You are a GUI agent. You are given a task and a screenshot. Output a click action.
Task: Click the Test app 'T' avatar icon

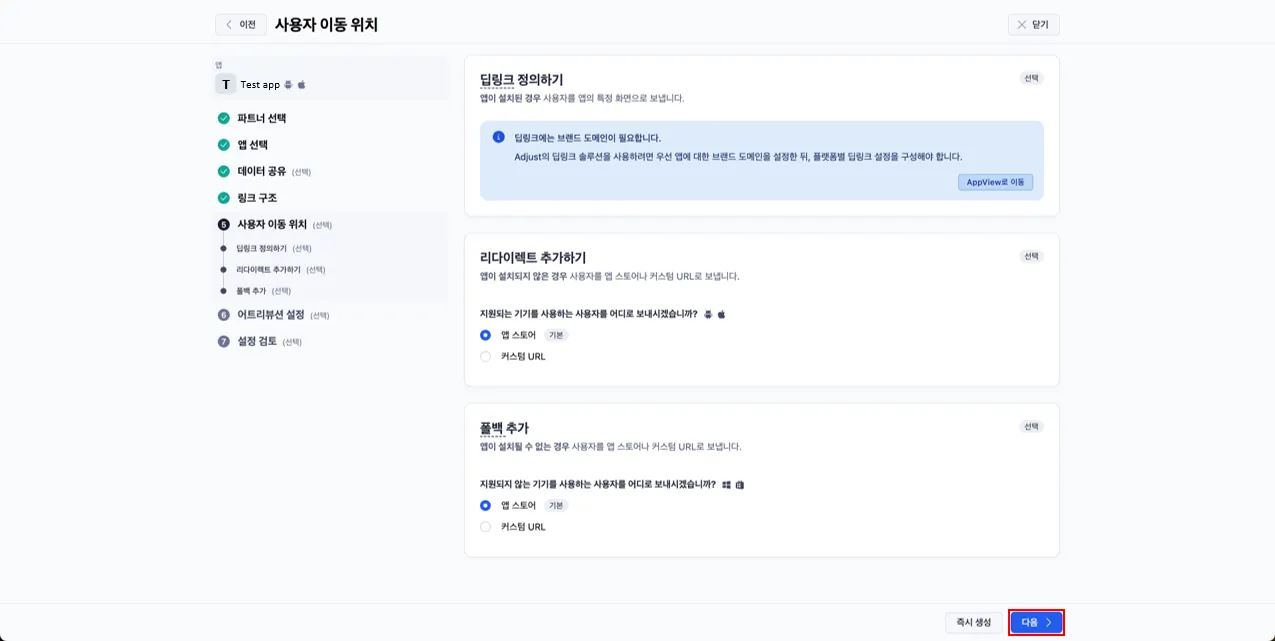tap(225, 85)
